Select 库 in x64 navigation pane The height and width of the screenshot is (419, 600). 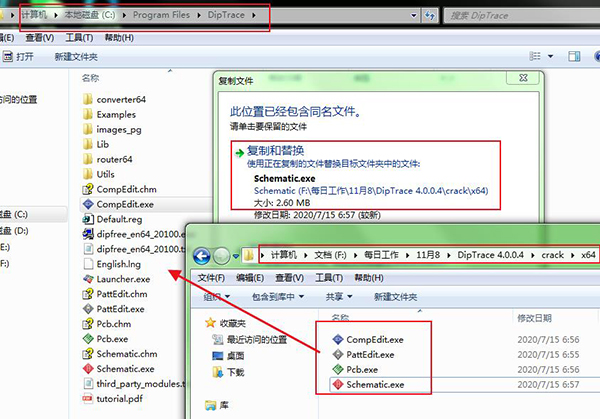[217, 405]
